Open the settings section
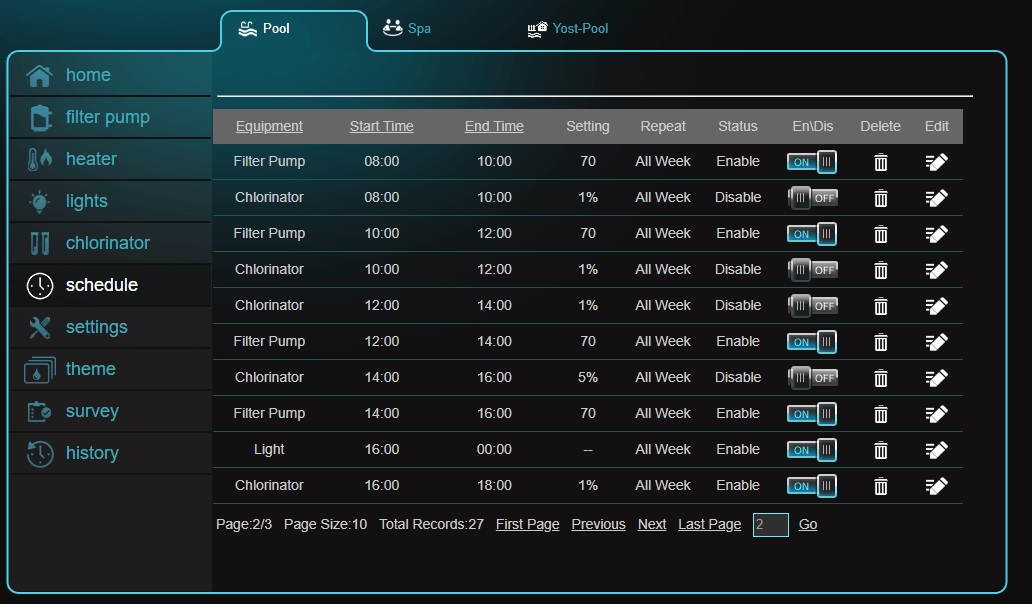 (x=110, y=327)
